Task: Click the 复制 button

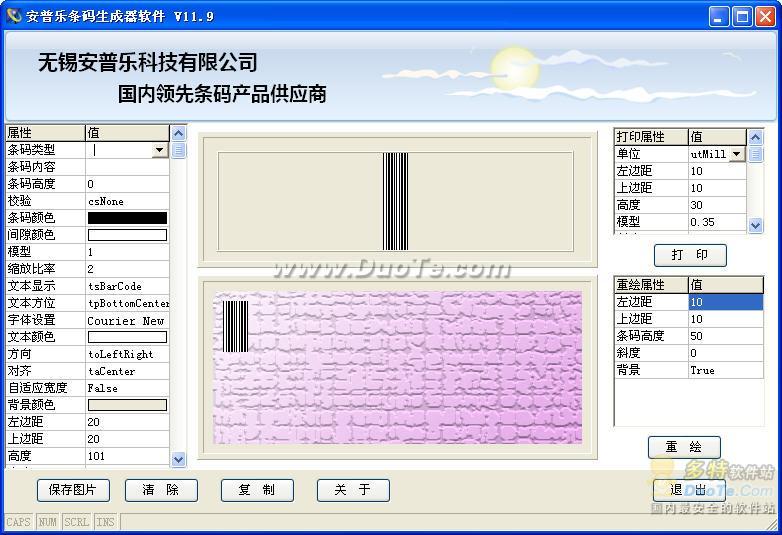Action: [257, 490]
